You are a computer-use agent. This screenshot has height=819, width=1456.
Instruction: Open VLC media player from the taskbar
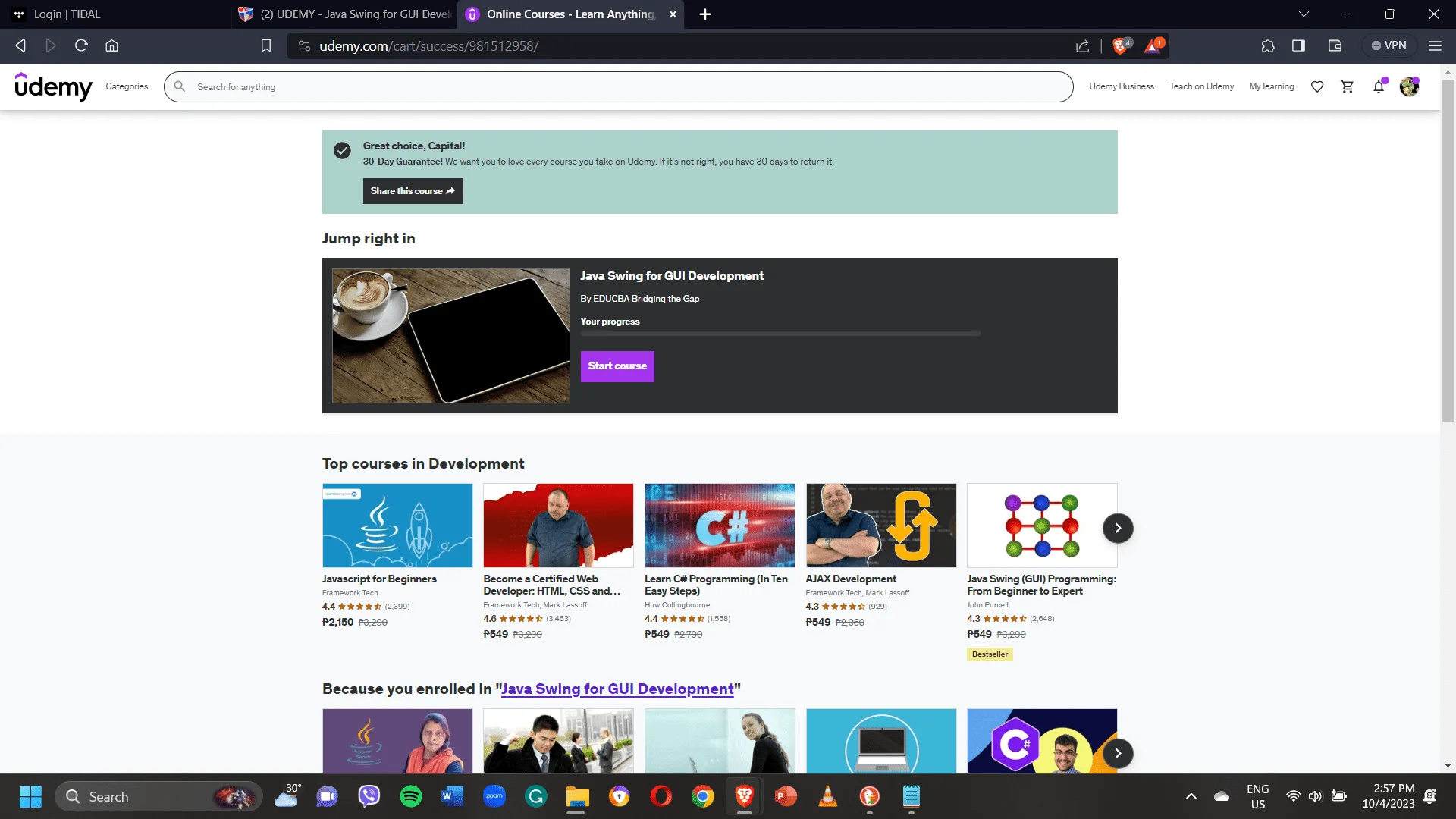click(x=828, y=796)
